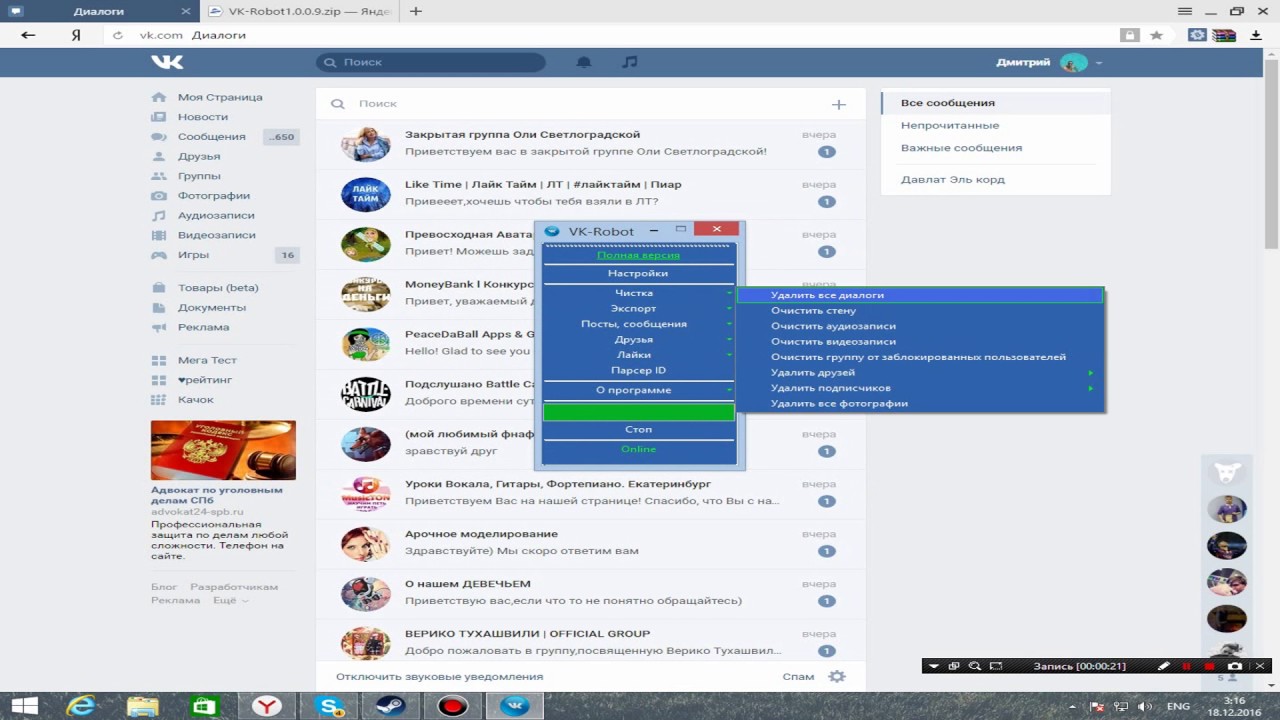Open File Explorer taskbar icon
Screen dimensions: 1280x720
142,706
